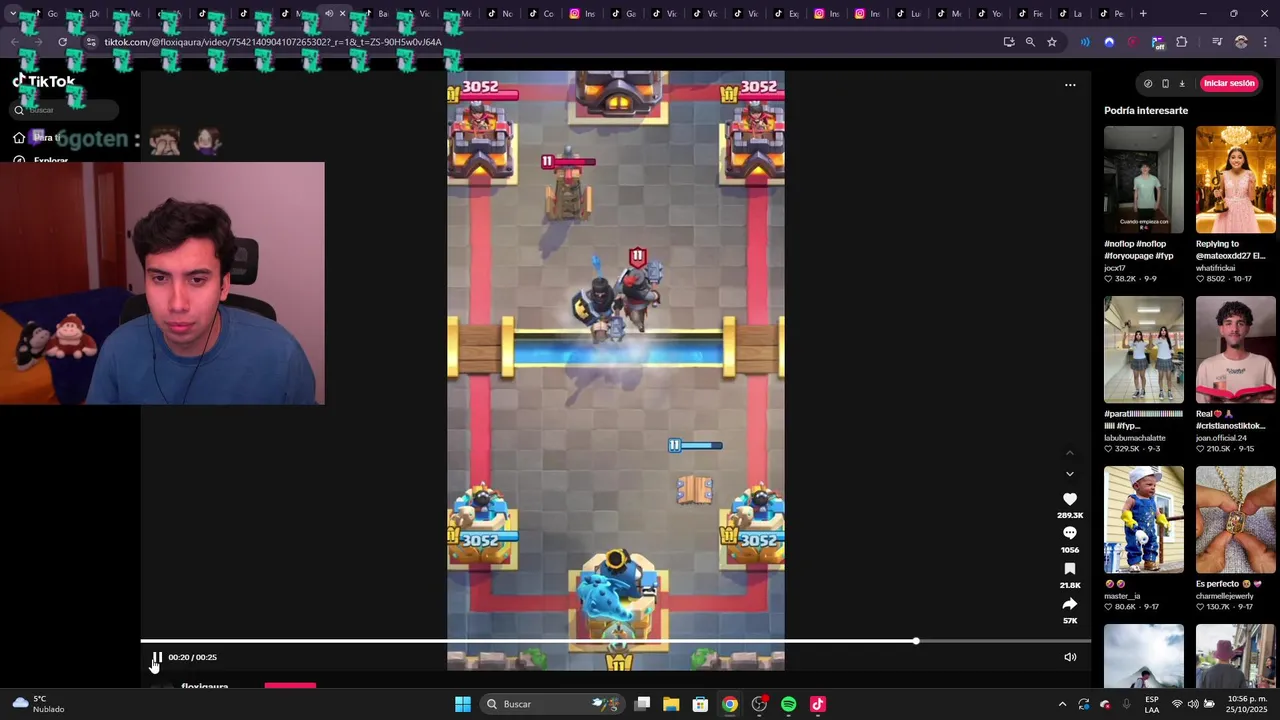Image resolution: width=1280 pixels, height=720 pixels.
Task: Switch to the 'La' TikTok tab
Action: point(1071,14)
